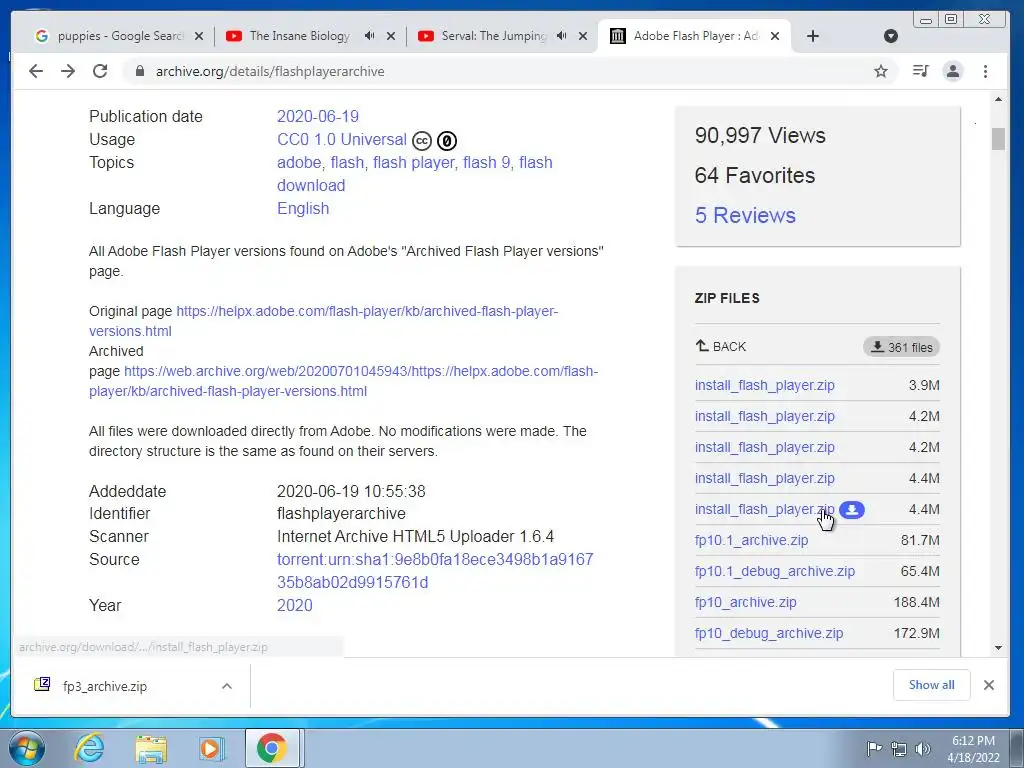Go back to previous page arrow

[x=36, y=71]
